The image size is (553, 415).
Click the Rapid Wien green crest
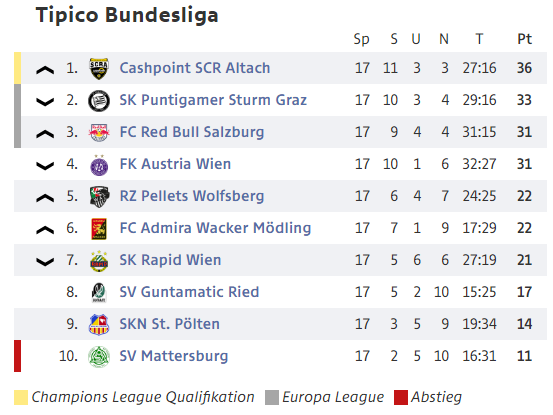[99, 261]
